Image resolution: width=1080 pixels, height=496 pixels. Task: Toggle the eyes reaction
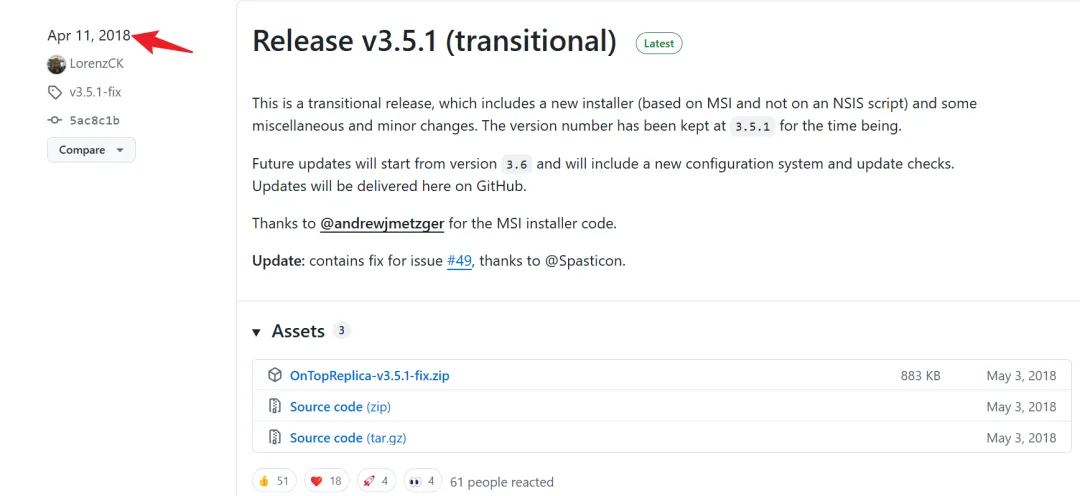(422, 481)
